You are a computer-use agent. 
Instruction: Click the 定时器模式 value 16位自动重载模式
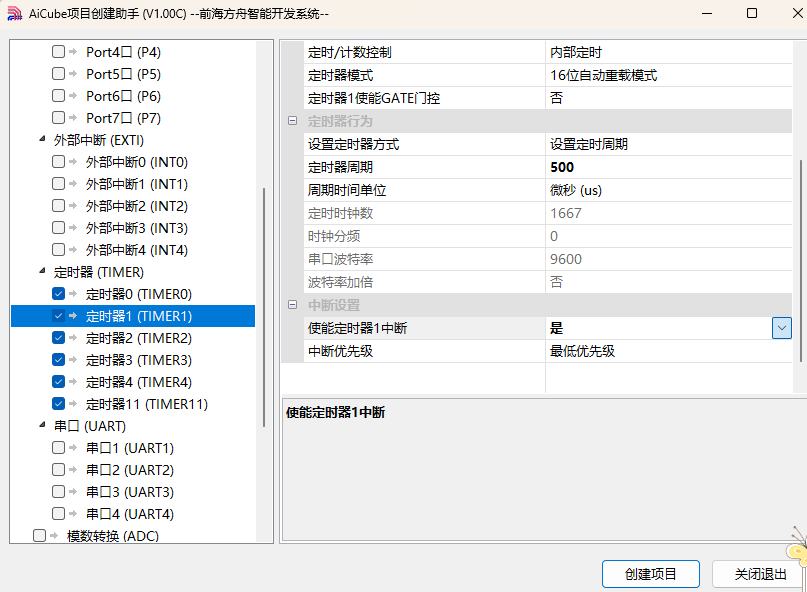pos(669,75)
